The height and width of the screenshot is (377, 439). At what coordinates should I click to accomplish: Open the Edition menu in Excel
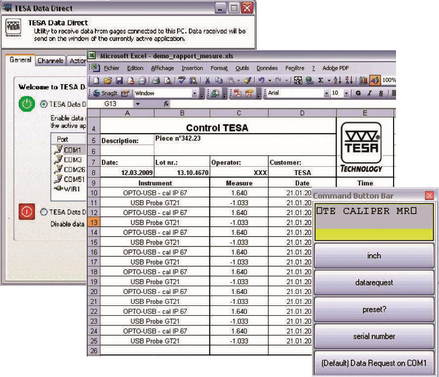135,68
